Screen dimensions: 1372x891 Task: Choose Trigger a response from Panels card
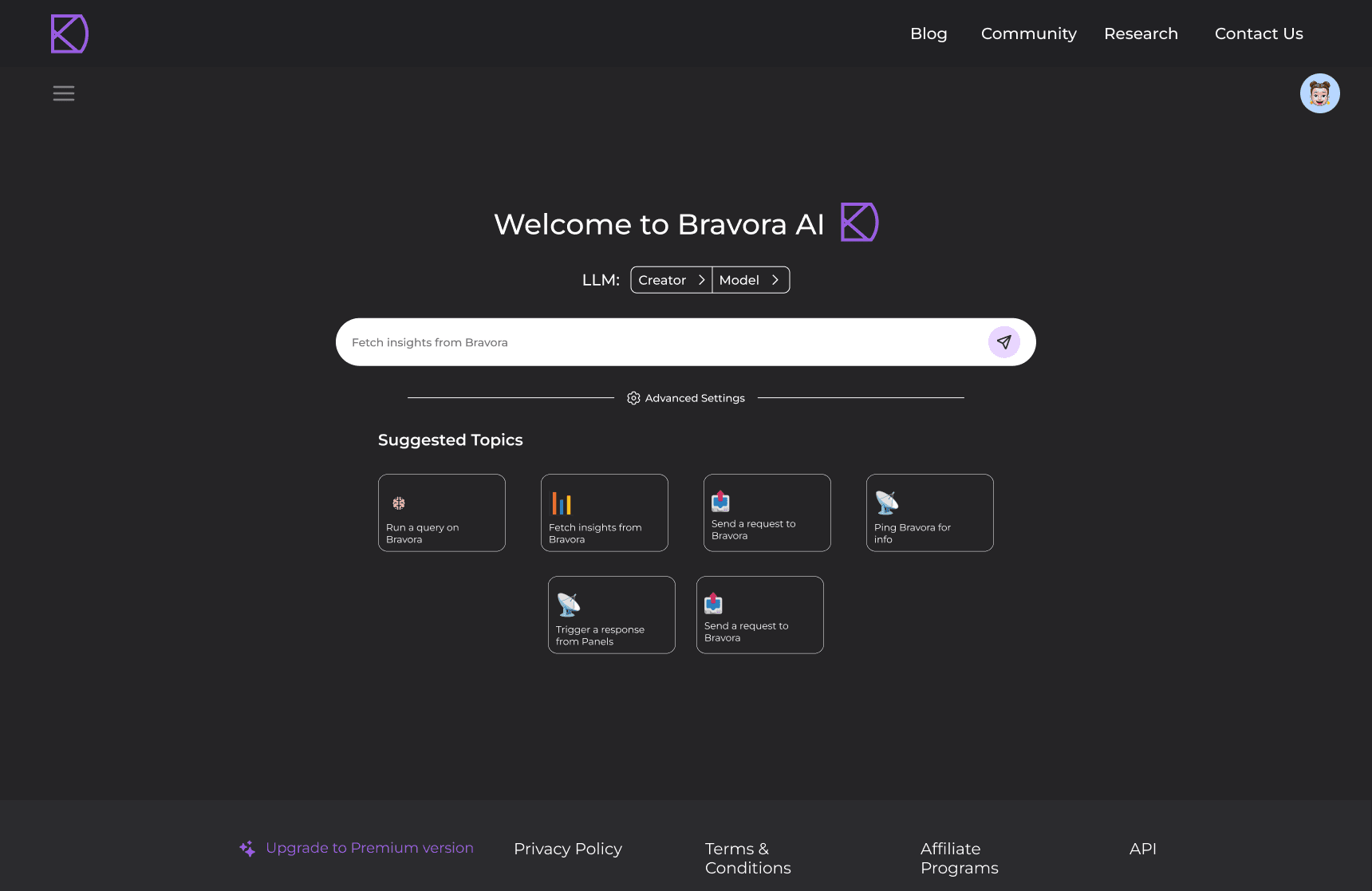612,615
